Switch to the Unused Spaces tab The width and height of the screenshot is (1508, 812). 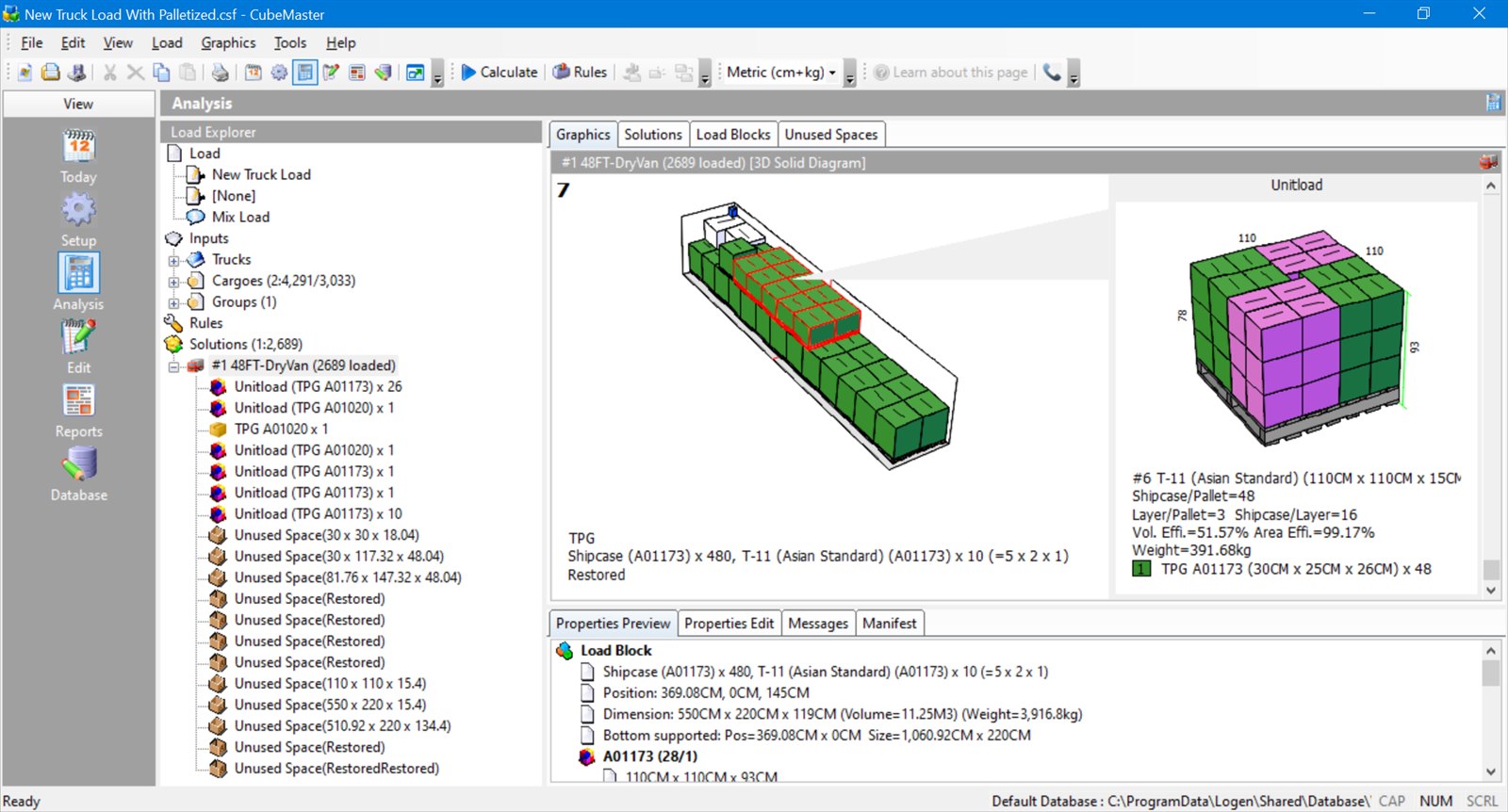point(831,135)
